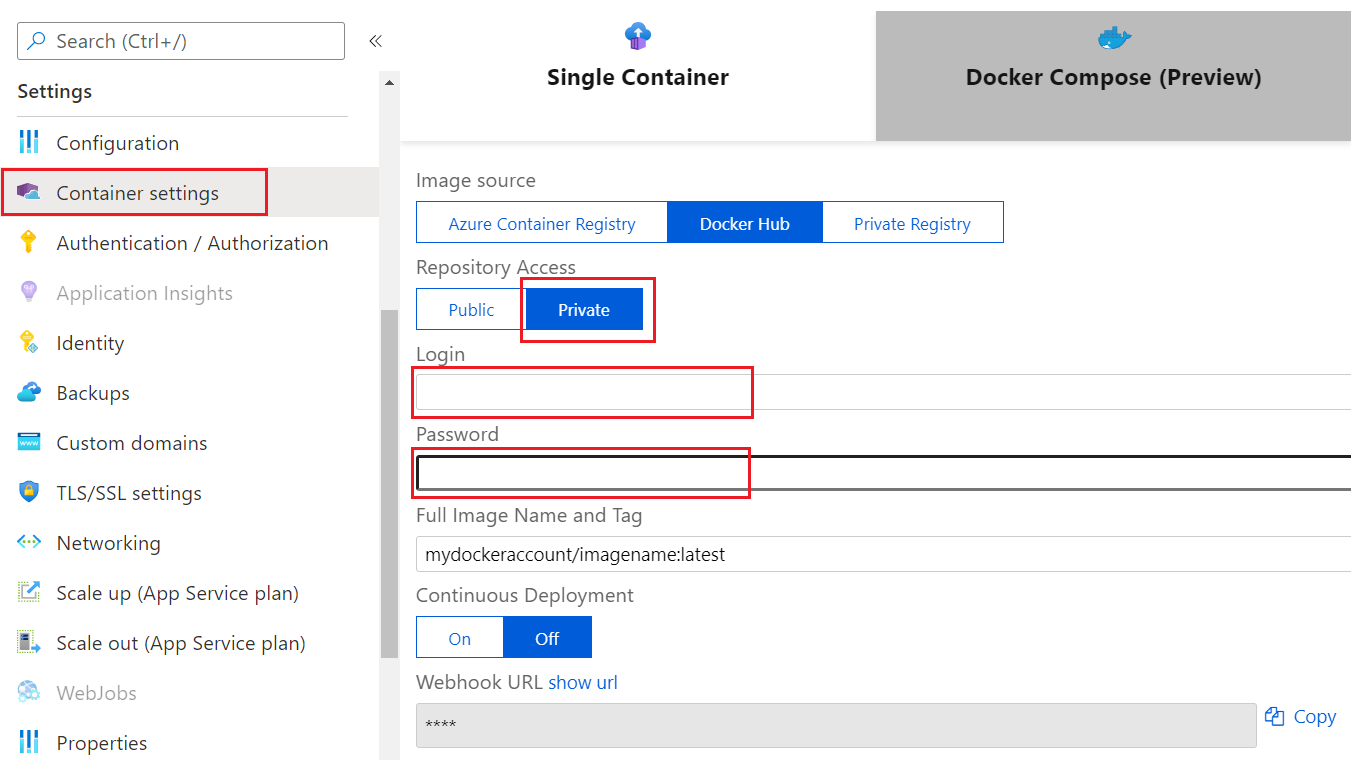
Task: Turn Continuous Deployment On
Action: pos(459,637)
